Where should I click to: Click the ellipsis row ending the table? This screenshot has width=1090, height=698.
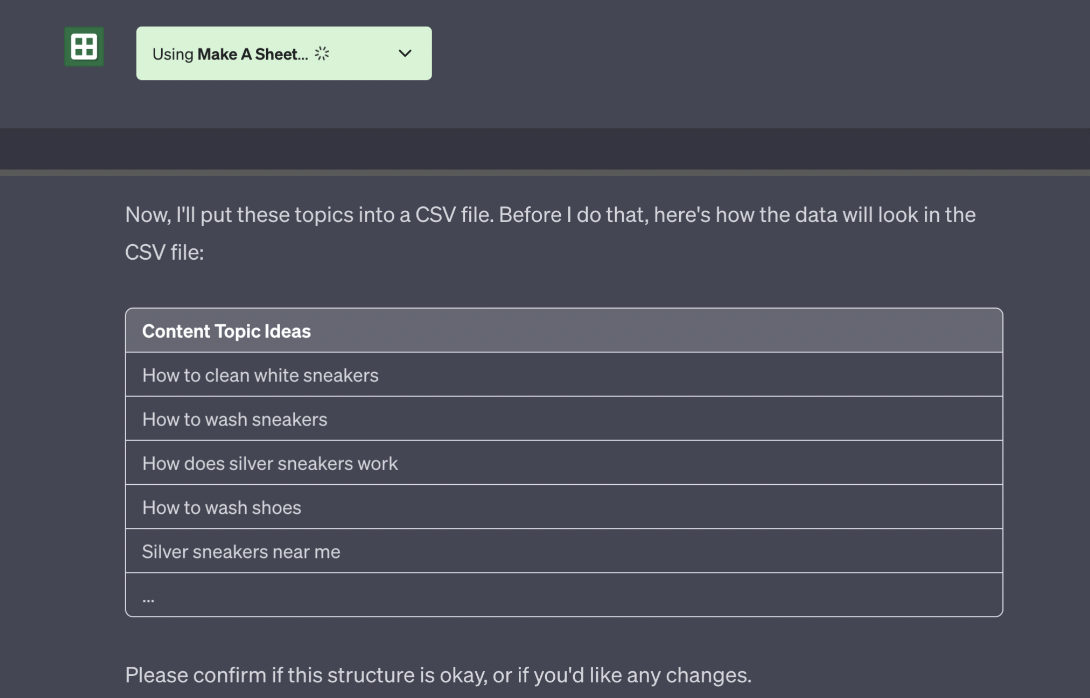(x=148, y=596)
